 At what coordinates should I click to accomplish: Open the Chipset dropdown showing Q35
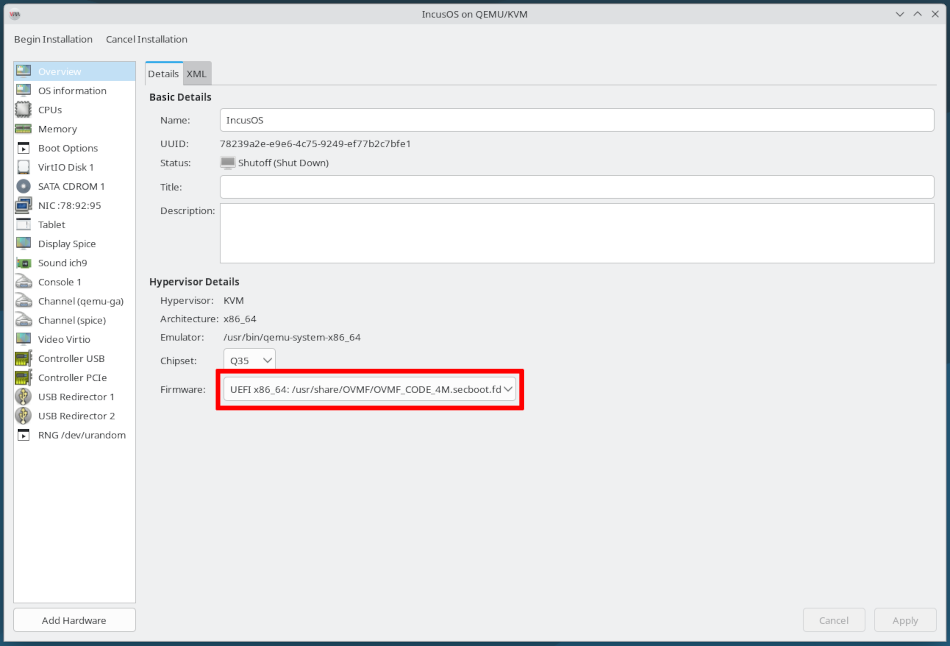[x=249, y=360]
